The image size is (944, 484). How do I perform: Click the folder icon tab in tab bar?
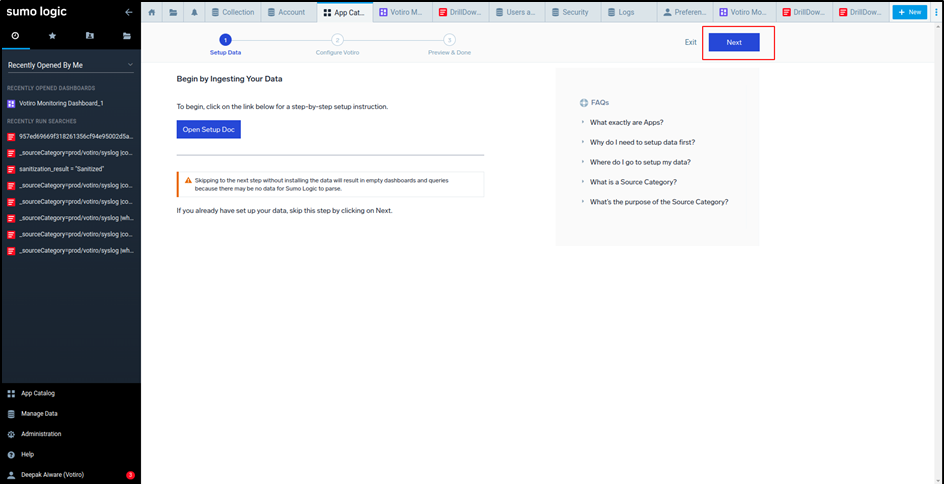coord(173,12)
